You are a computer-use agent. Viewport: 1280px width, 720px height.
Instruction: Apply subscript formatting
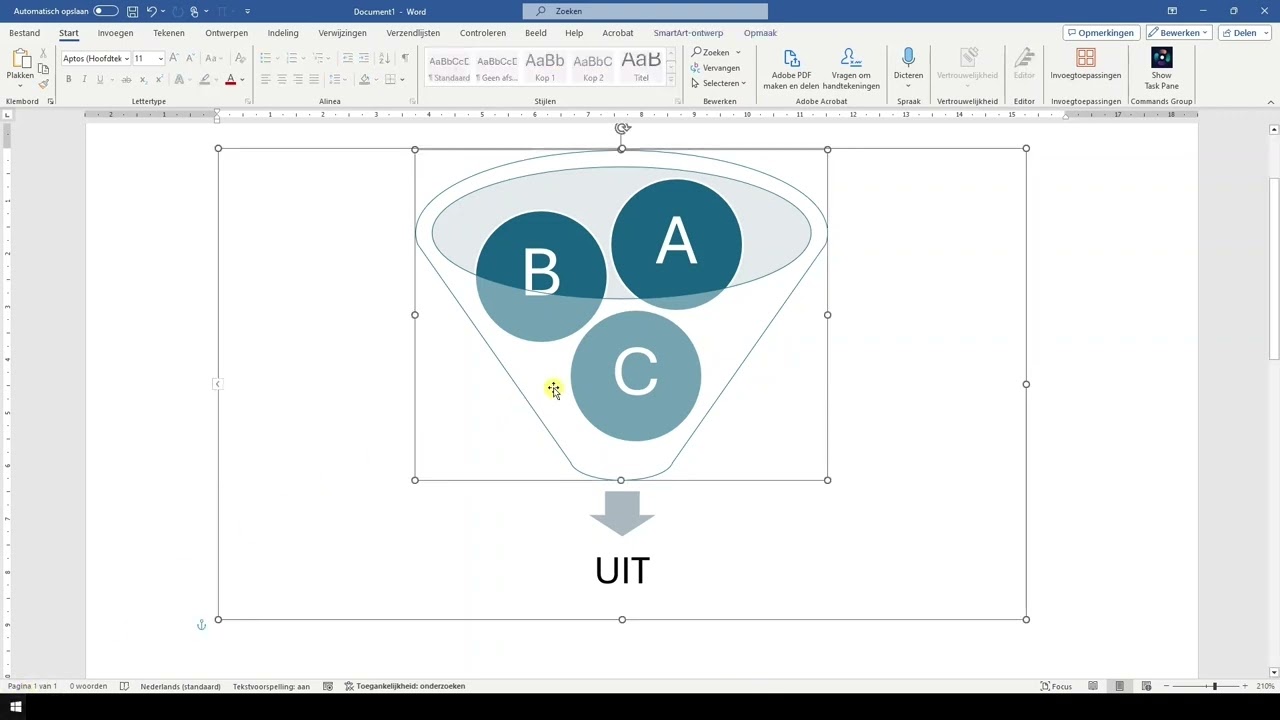pyautogui.click(x=142, y=79)
